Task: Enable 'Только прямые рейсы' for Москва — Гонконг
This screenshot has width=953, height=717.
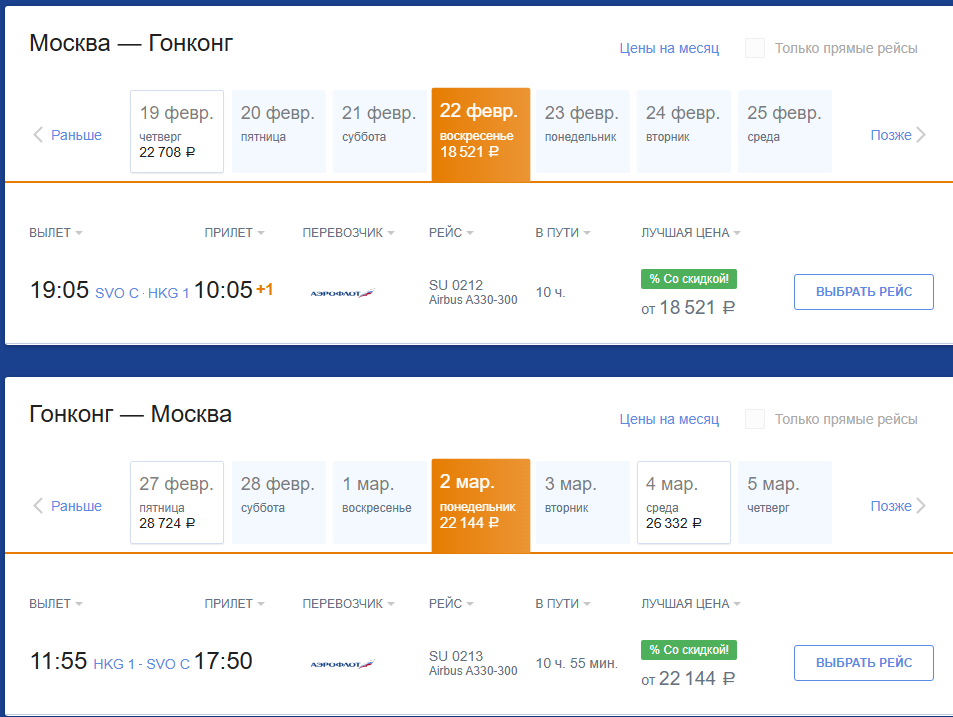Action: click(x=755, y=48)
